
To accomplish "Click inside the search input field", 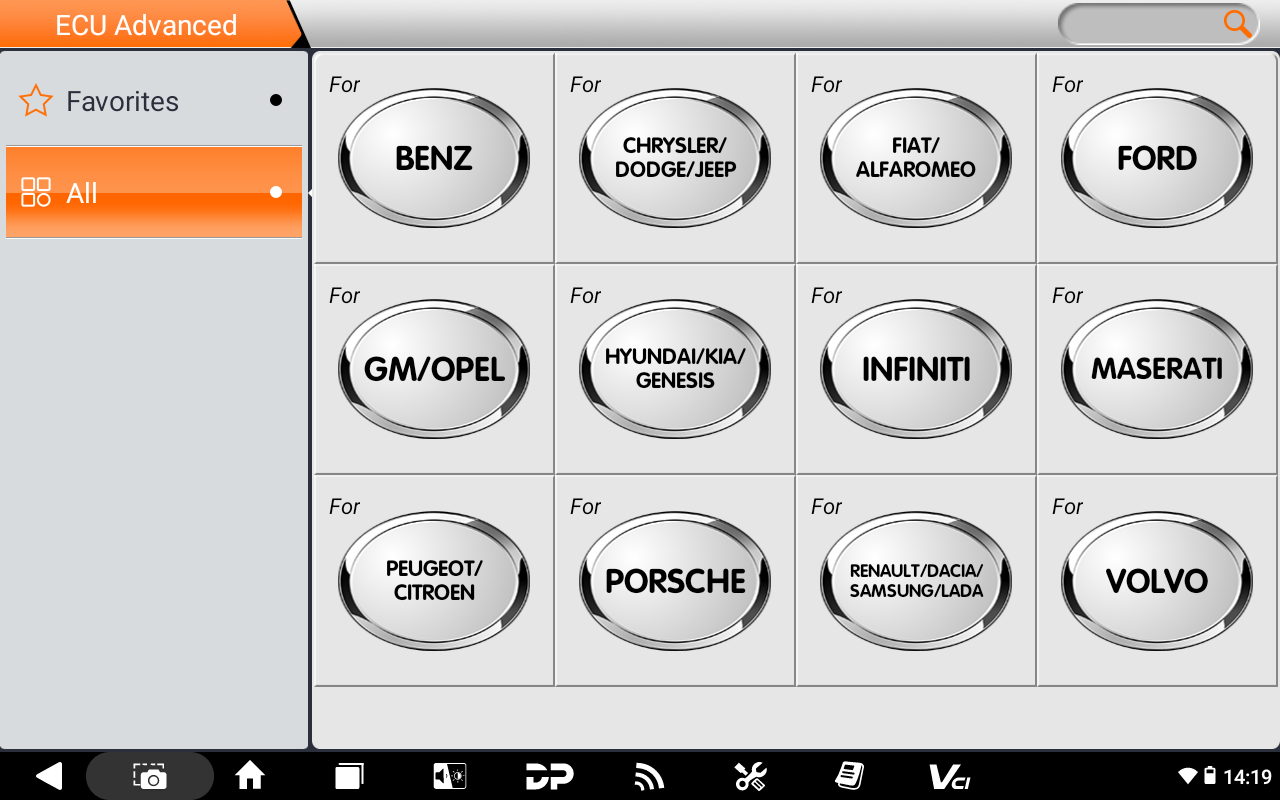I will point(1140,24).
